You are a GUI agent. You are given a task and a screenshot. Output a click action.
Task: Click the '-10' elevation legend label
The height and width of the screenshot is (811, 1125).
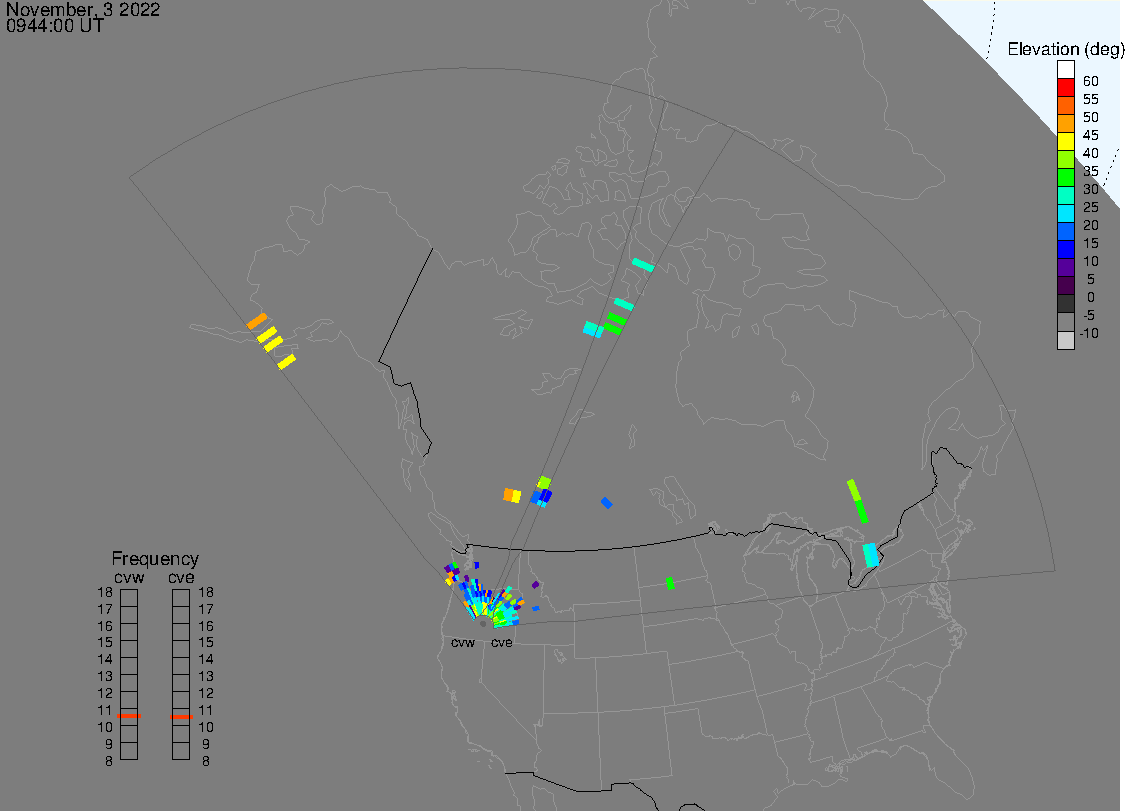(x=1089, y=333)
